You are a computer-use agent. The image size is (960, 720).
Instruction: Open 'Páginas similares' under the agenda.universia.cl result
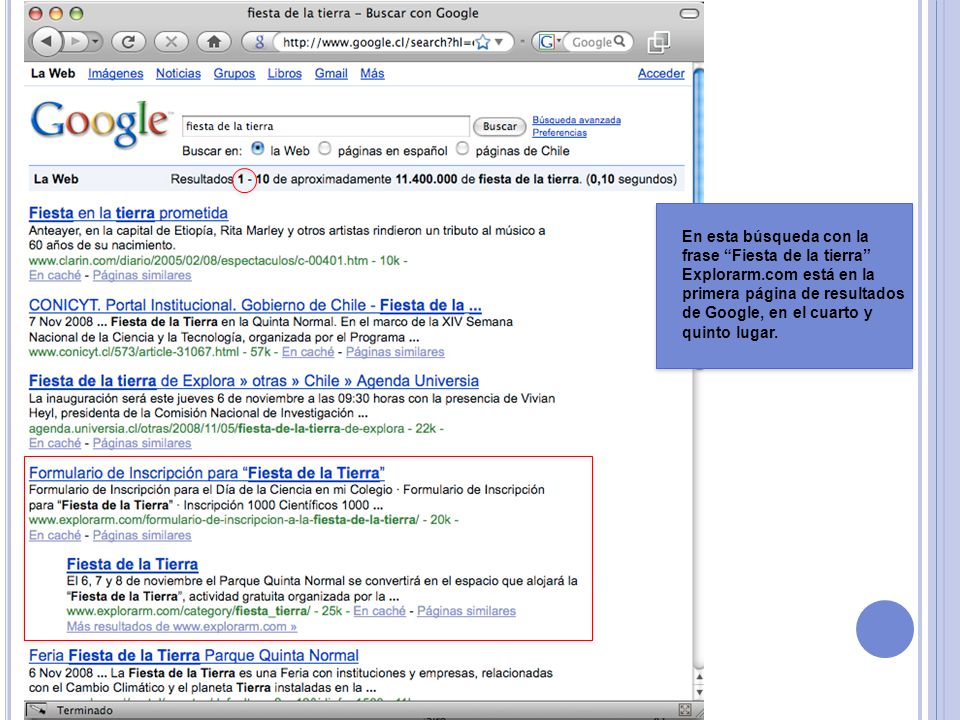coord(142,443)
